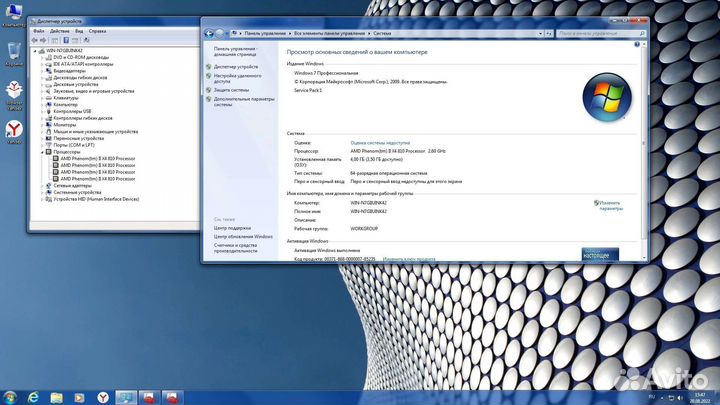
Task: Open Действие menu in Device Manager
Action: click(60, 31)
